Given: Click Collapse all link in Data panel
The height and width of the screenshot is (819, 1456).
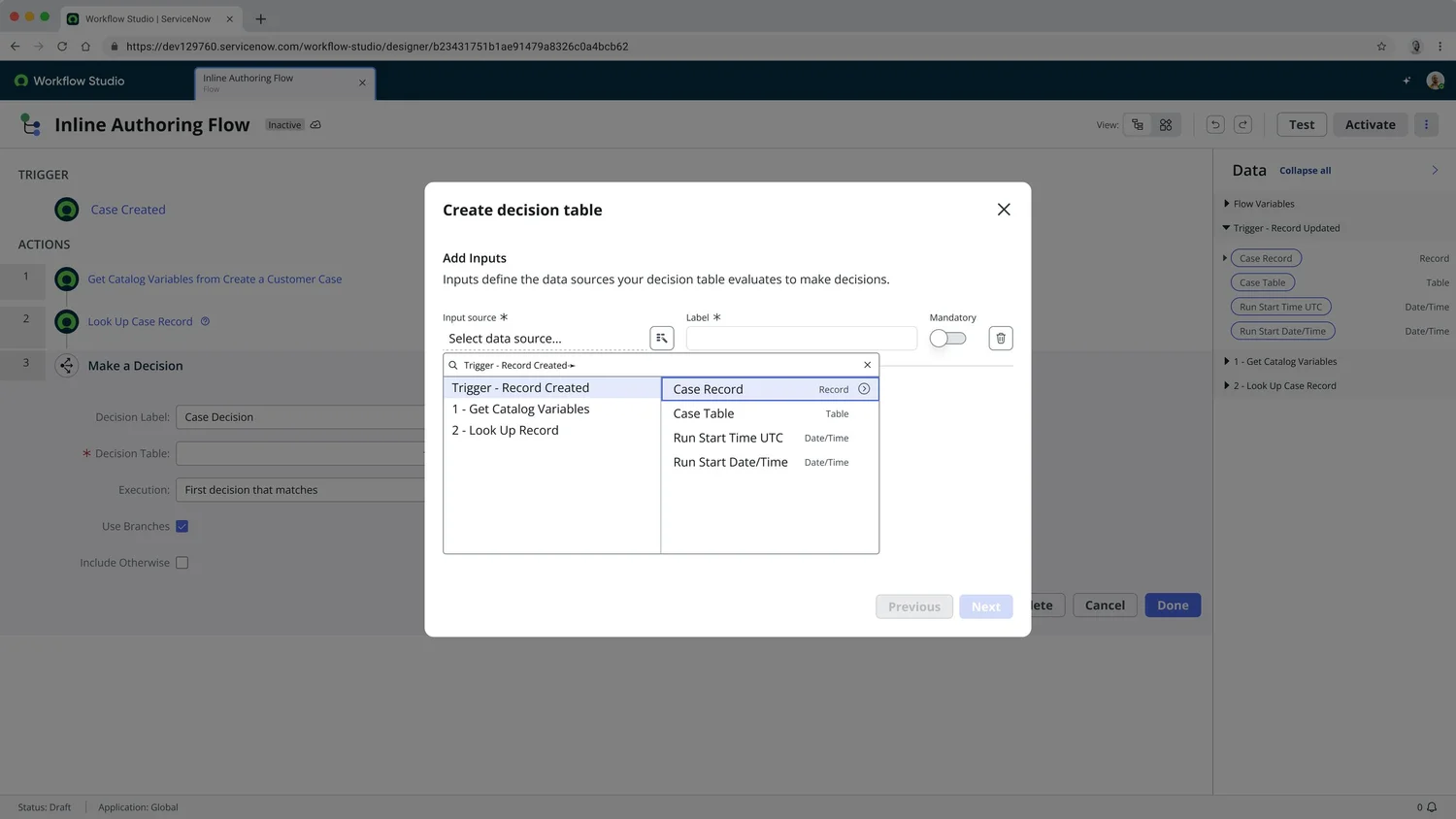Looking at the screenshot, I should pyautogui.click(x=1305, y=171).
